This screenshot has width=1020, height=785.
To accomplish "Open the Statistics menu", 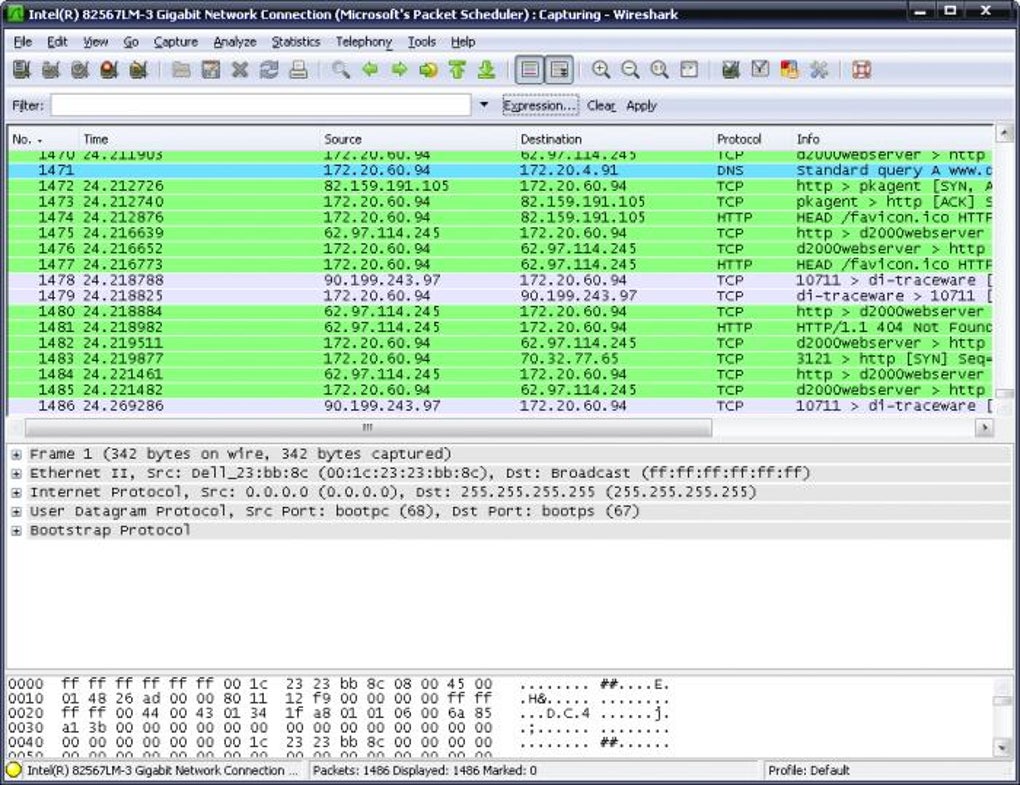I will click(x=296, y=42).
